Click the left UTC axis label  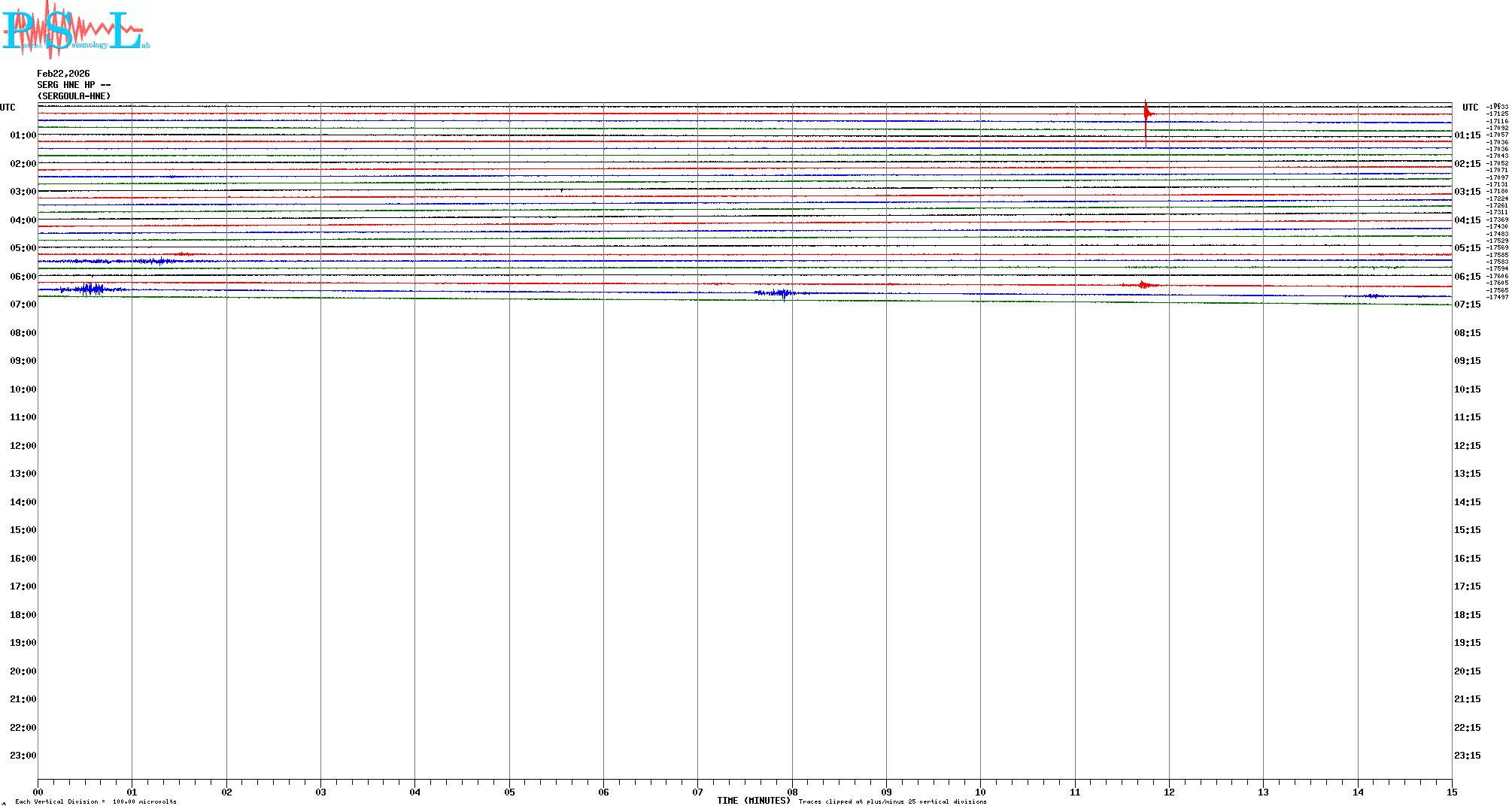pos(8,108)
